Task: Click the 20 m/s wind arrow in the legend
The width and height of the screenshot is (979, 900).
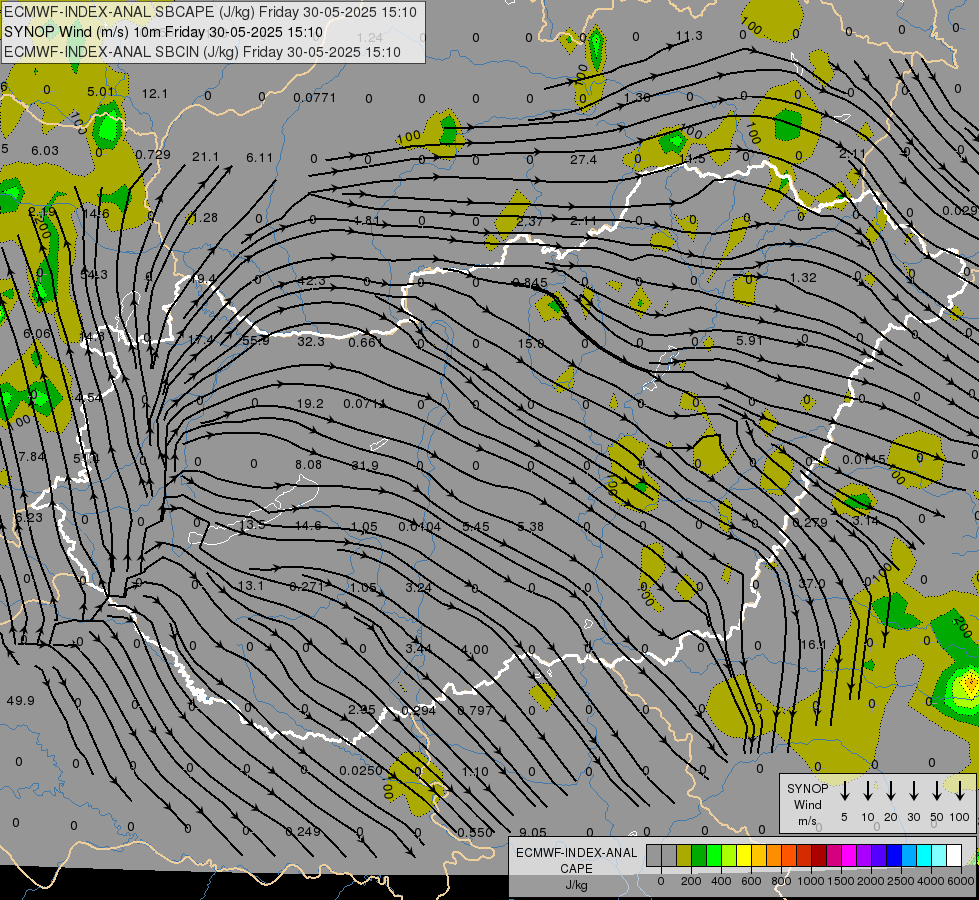Action: 891,790
